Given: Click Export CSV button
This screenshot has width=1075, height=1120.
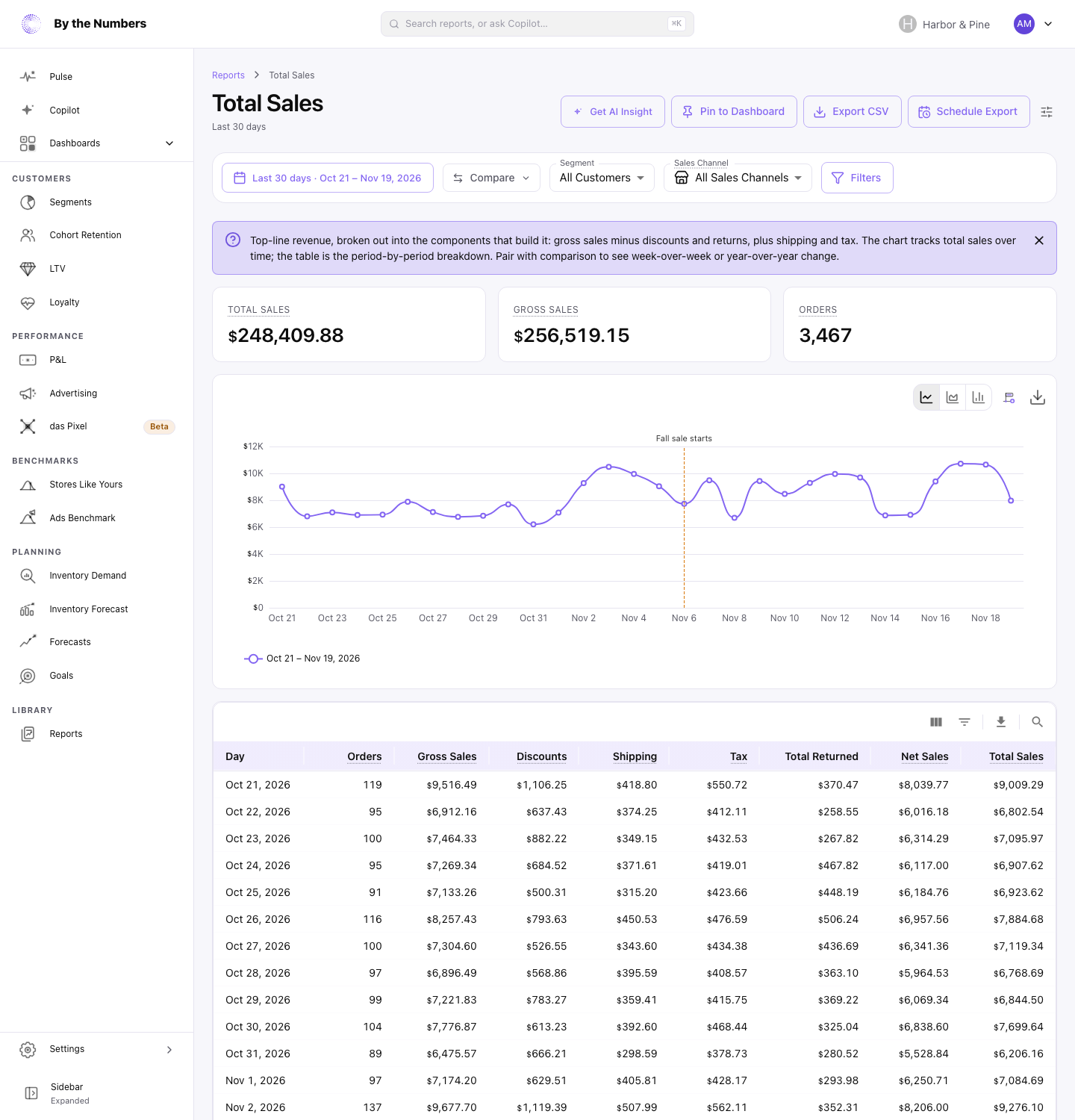Looking at the screenshot, I should coord(853,112).
